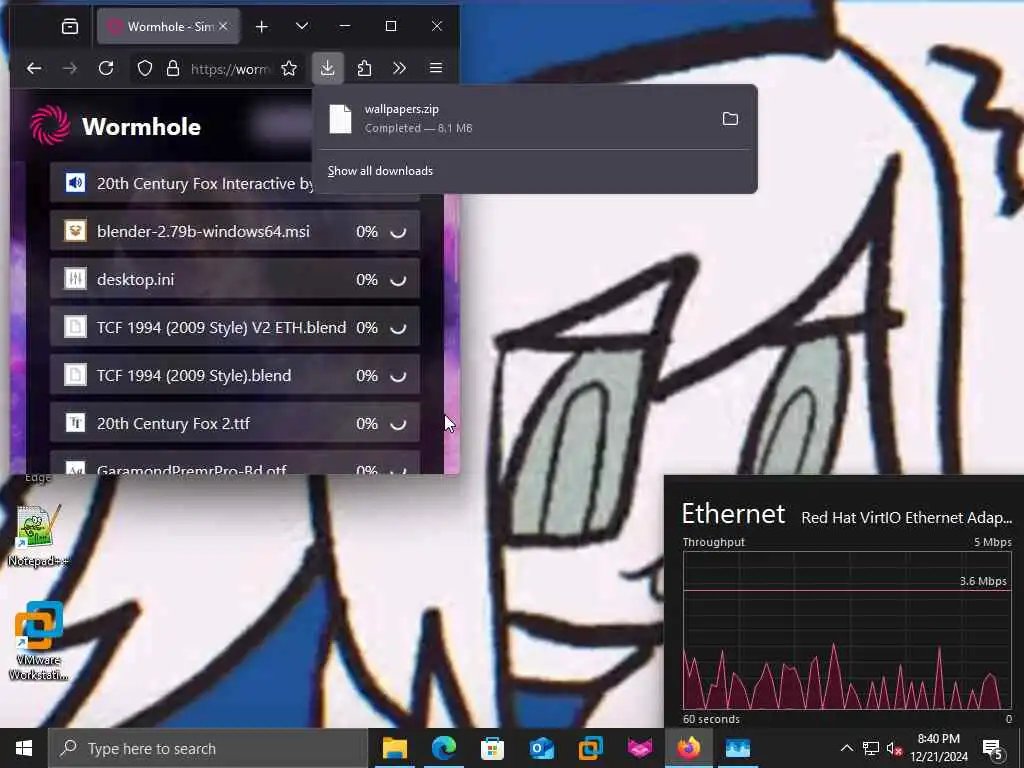Image resolution: width=1024 pixels, height=768 pixels.
Task: Expand the list all tabs chevron
Action: 301,26
